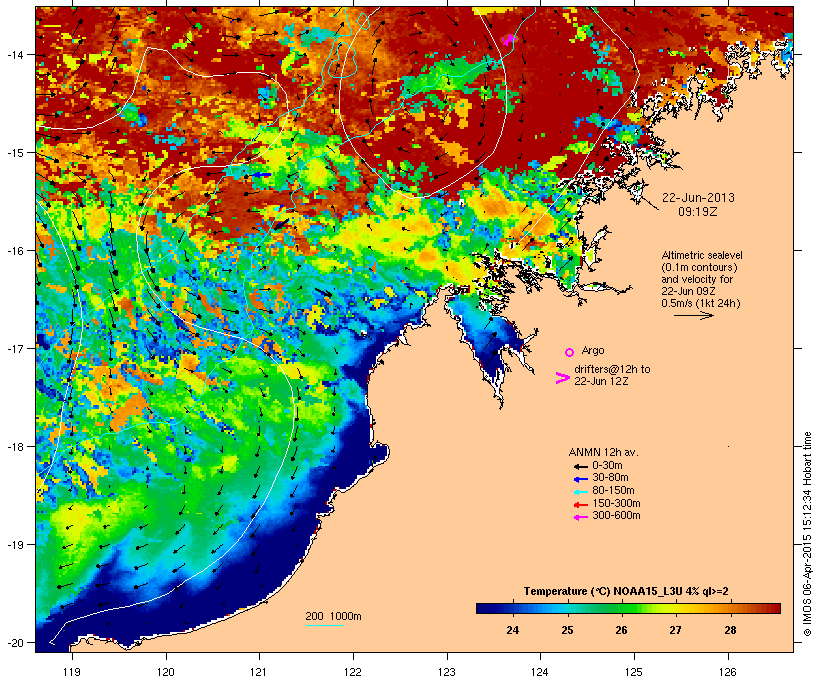Click the longitude axis label 125
820x680 pixels.
pos(634,672)
